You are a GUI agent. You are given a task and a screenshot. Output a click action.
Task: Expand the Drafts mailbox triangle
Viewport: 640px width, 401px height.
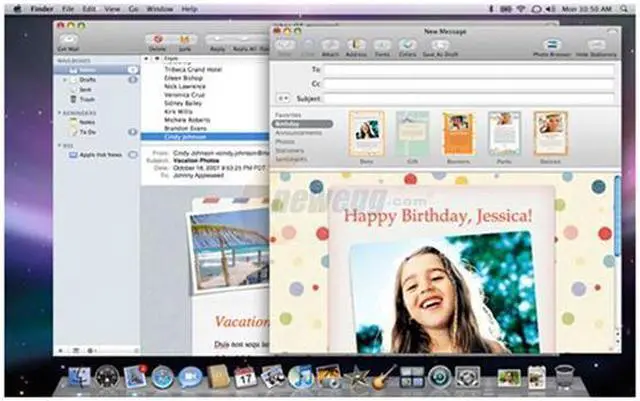(64, 80)
